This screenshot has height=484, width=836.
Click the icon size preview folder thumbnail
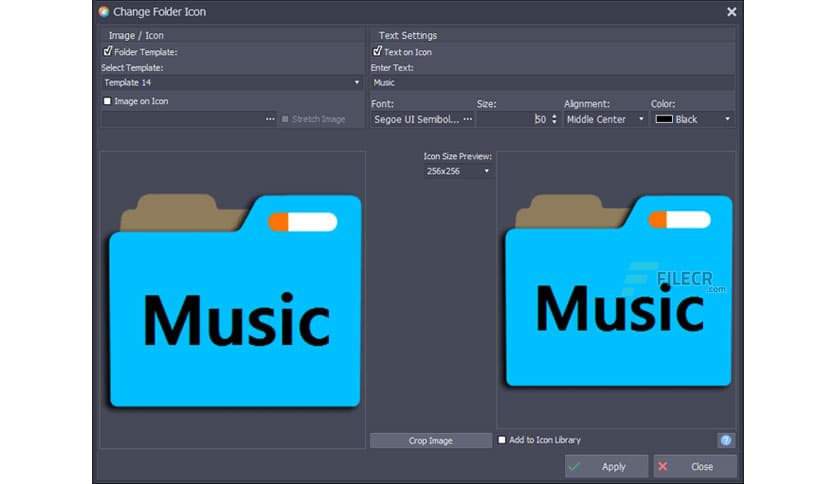[x=617, y=291]
